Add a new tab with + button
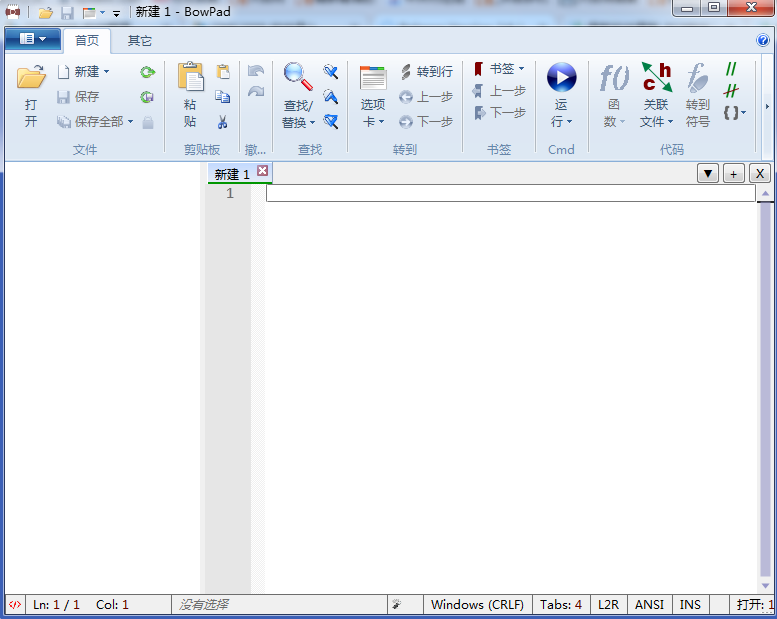 [733, 173]
